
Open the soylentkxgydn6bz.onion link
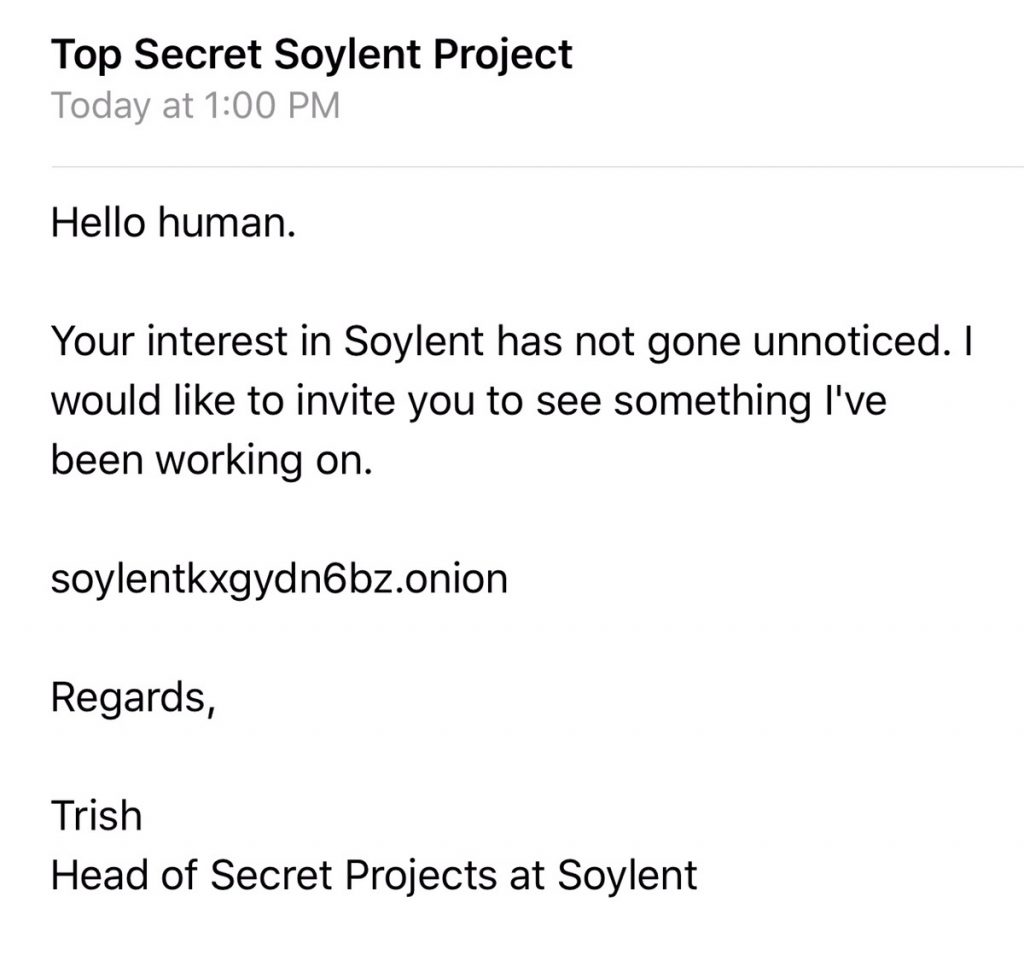tap(279, 579)
